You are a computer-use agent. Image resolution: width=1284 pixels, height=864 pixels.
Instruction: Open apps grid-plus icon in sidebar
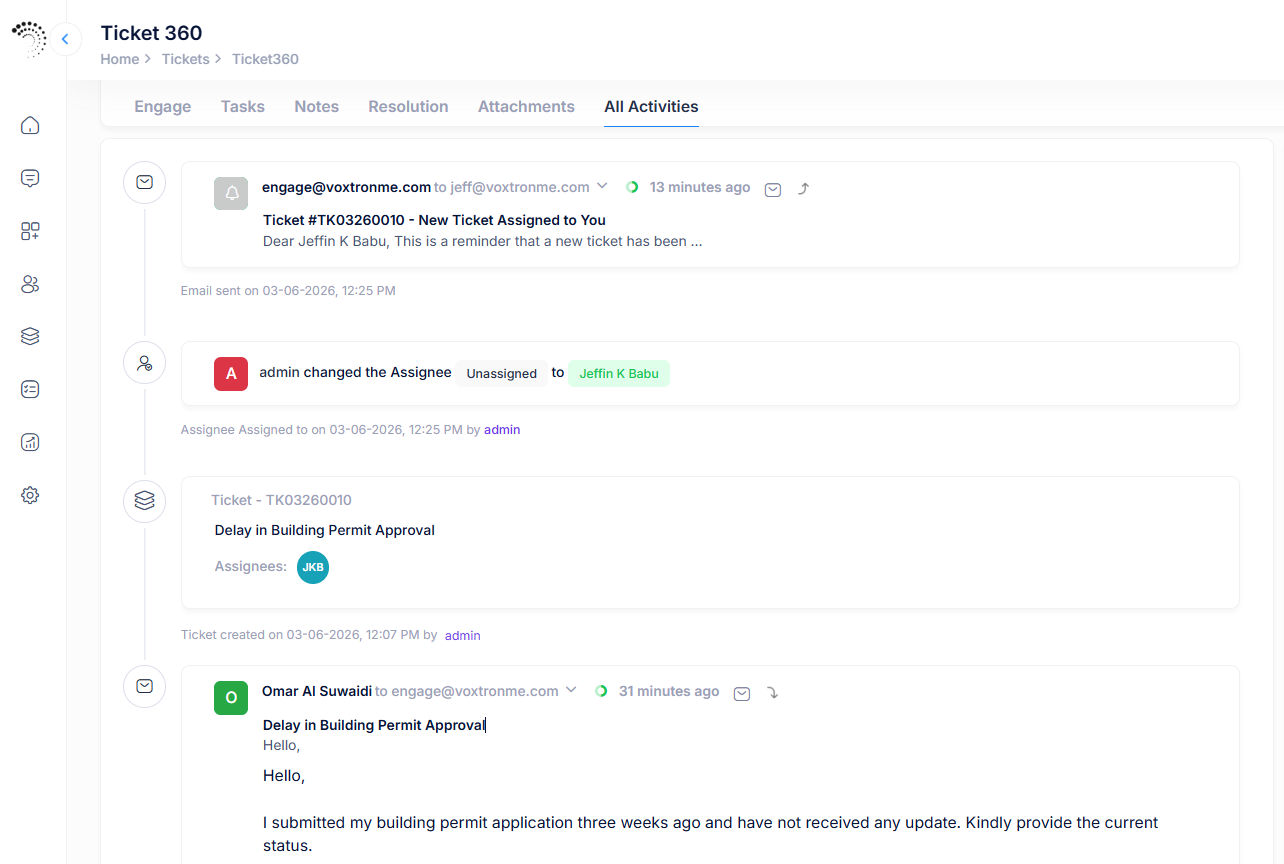30,231
